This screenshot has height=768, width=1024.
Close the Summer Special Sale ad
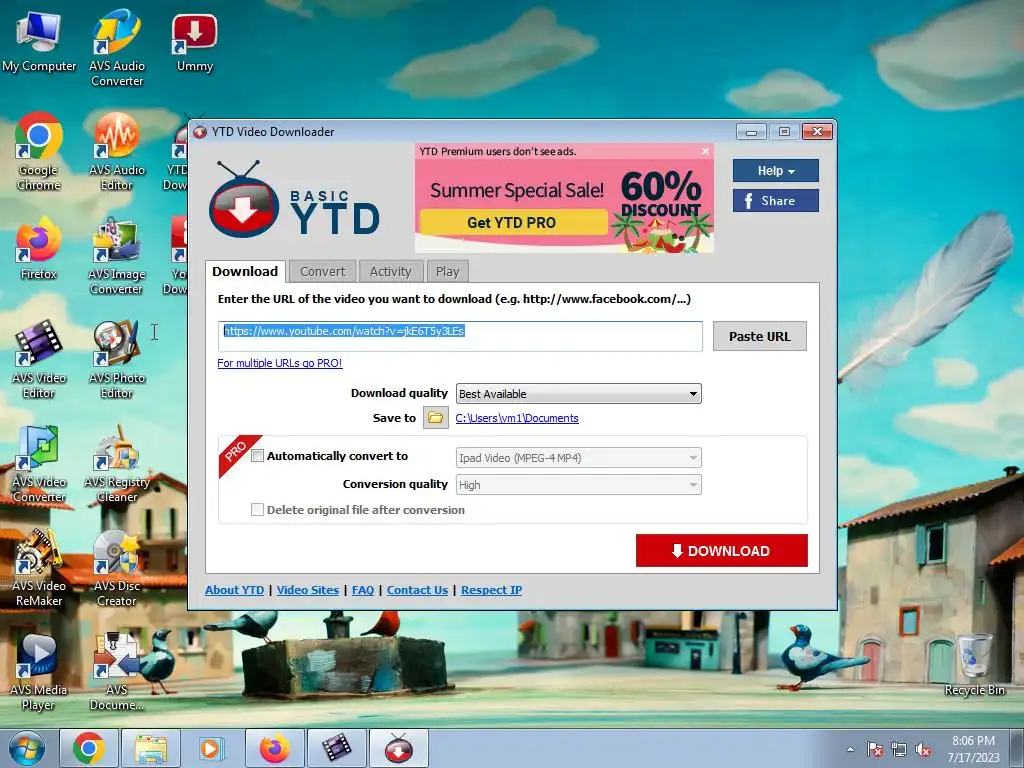pos(705,151)
